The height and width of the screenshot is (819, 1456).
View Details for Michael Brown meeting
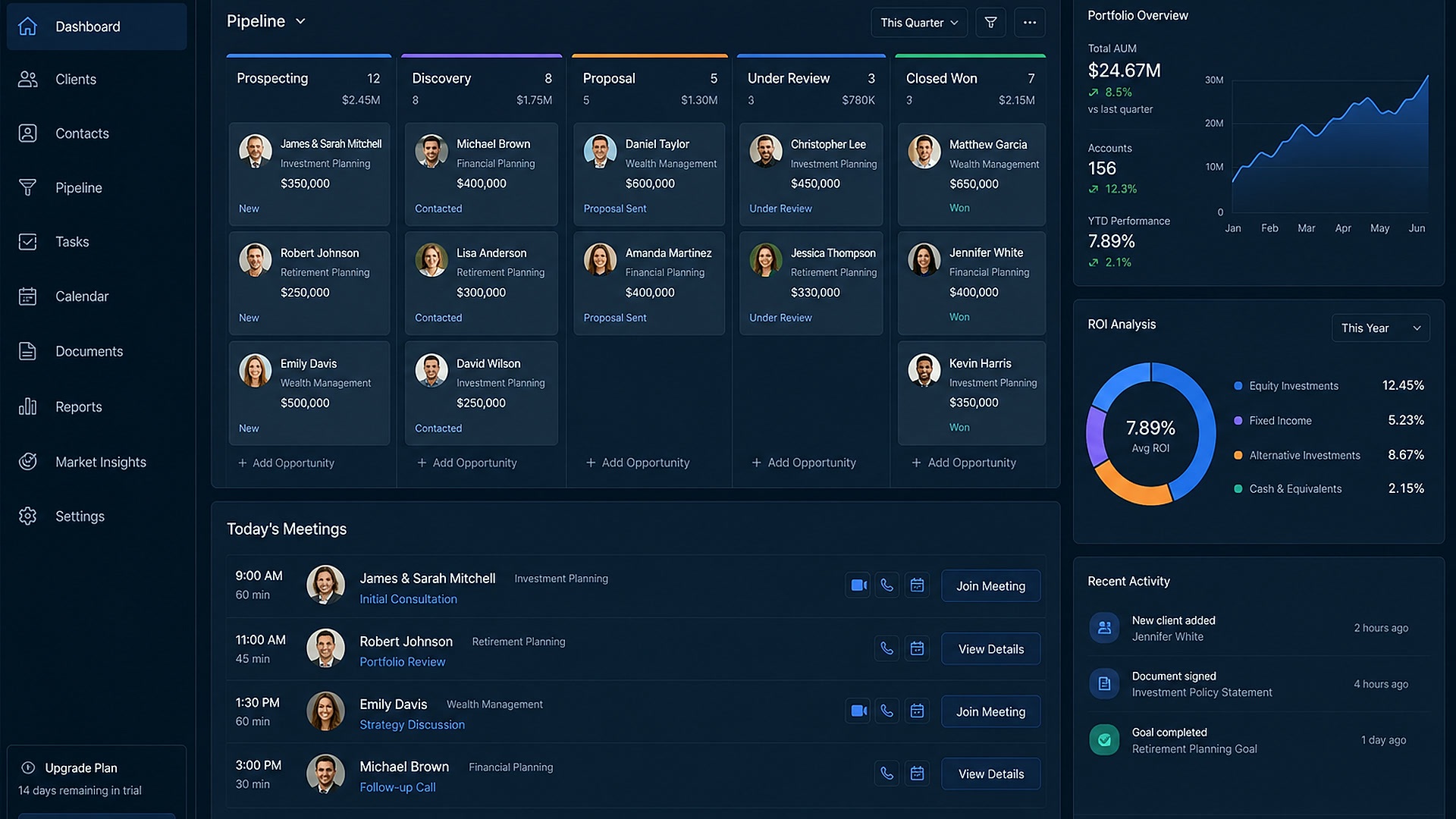click(990, 773)
